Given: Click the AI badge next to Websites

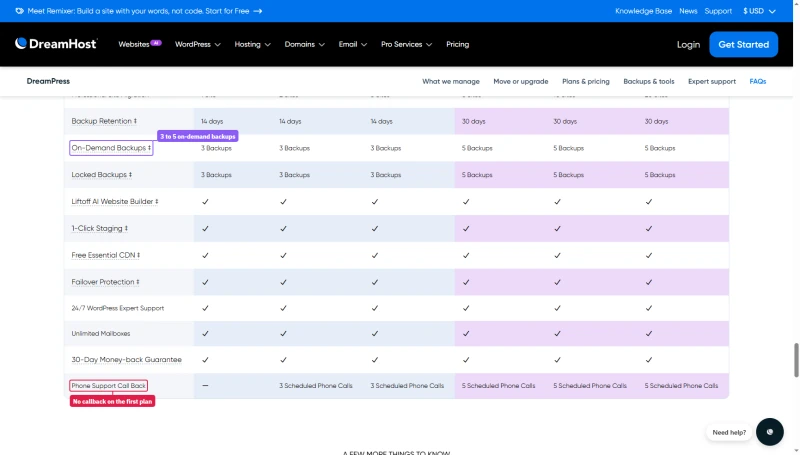Looking at the screenshot, I should tap(156, 43).
